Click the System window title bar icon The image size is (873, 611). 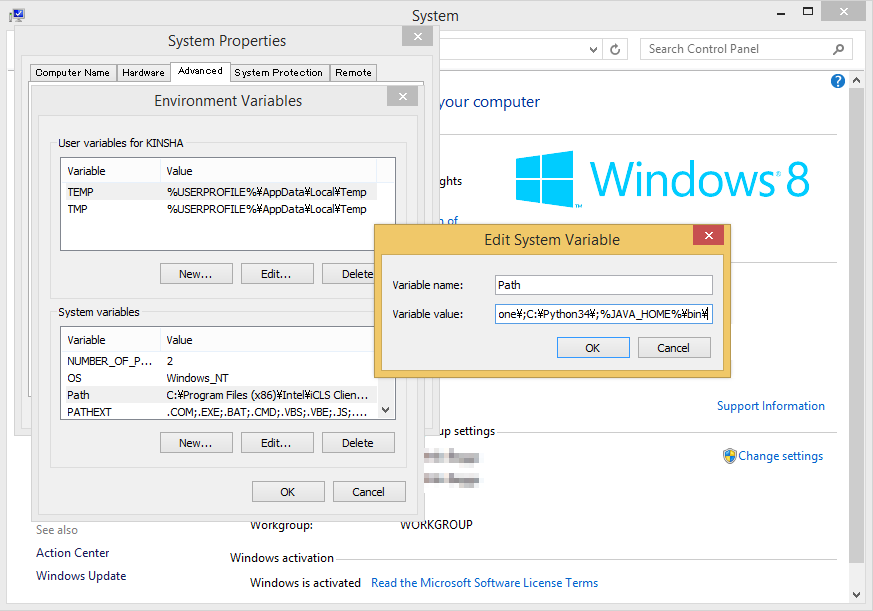(16, 15)
